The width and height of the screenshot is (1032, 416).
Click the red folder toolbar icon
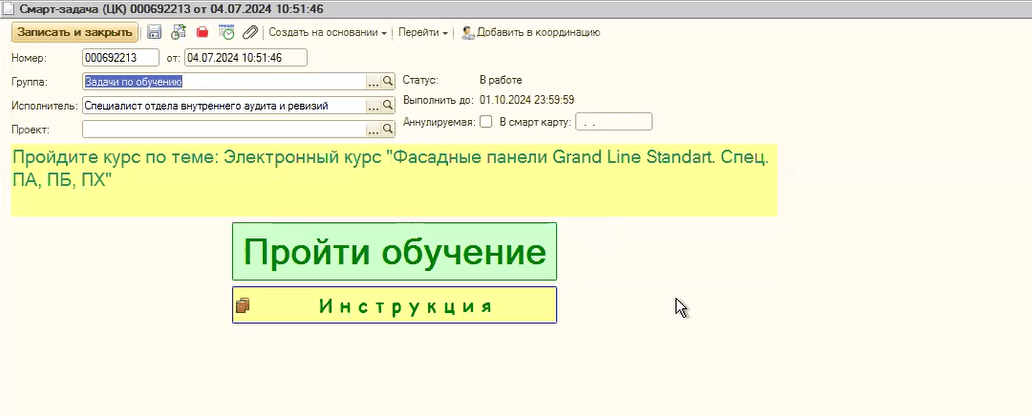coord(202,32)
